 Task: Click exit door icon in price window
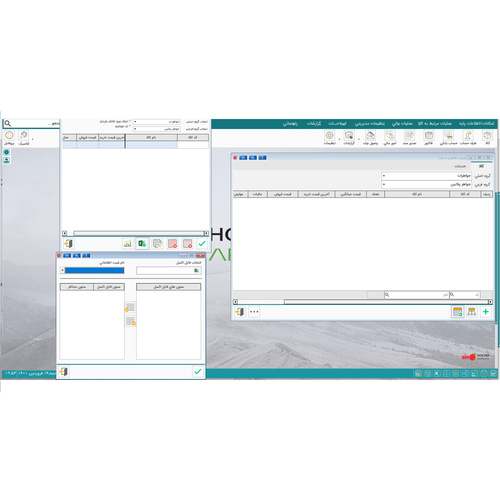(x=69, y=244)
